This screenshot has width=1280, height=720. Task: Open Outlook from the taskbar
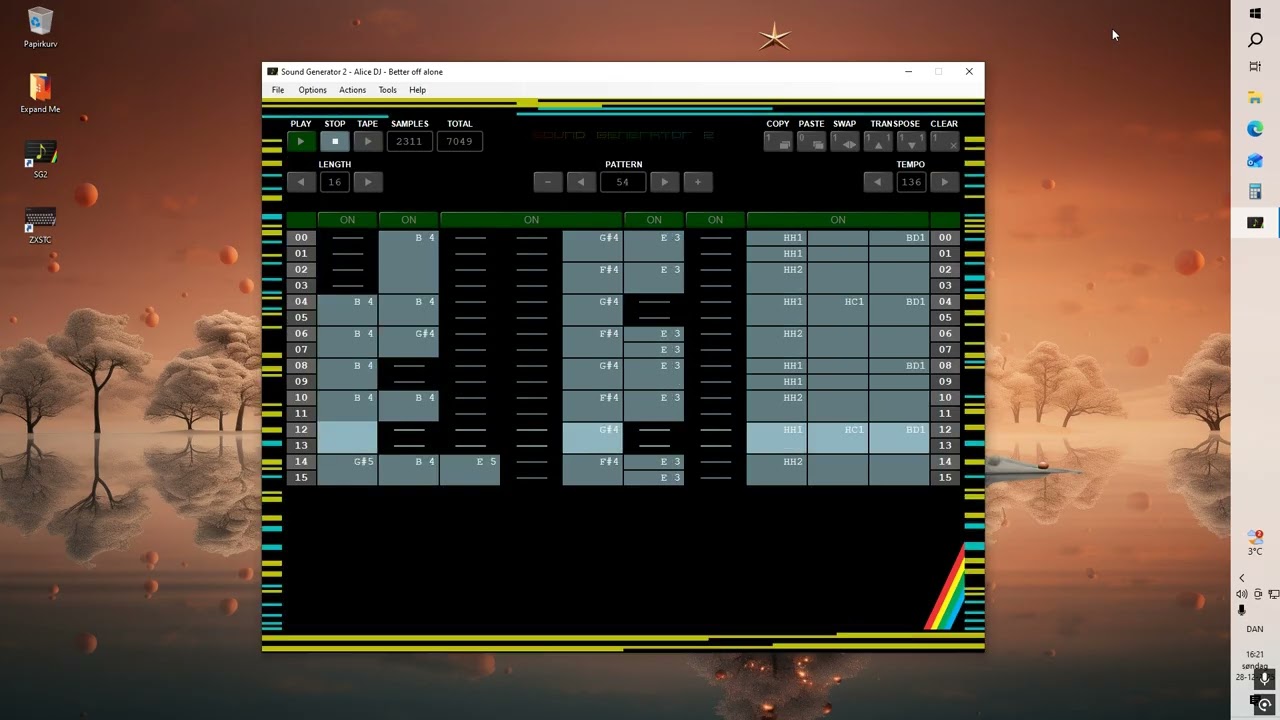tap(1255, 160)
